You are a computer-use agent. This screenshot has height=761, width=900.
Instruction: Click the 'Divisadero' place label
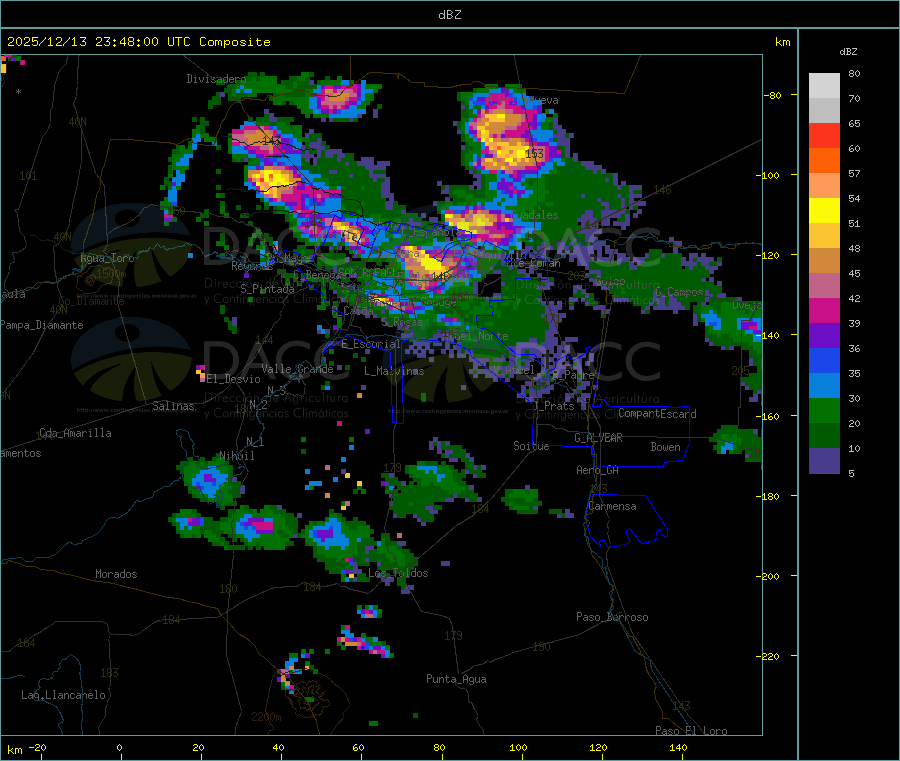coord(216,79)
